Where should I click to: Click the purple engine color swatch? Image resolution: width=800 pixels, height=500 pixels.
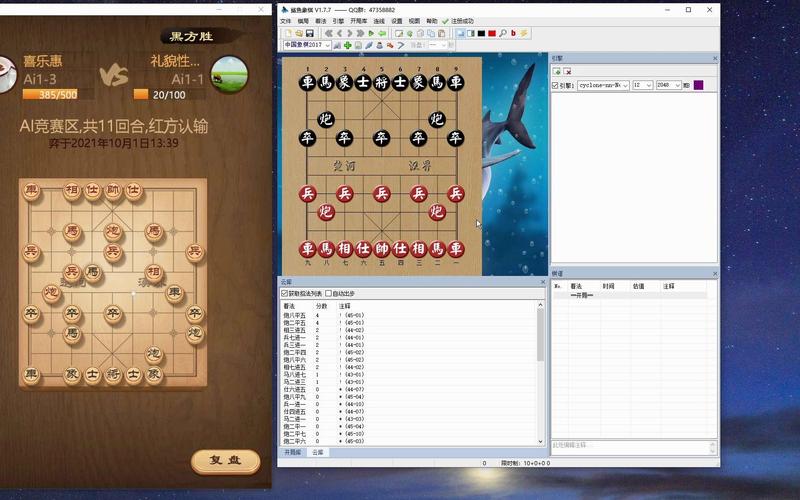pos(698,85)
